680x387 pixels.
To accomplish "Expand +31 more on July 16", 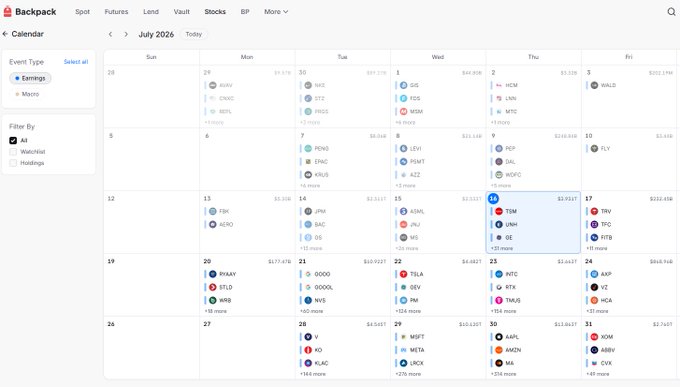I will click(x=502, y=248).
